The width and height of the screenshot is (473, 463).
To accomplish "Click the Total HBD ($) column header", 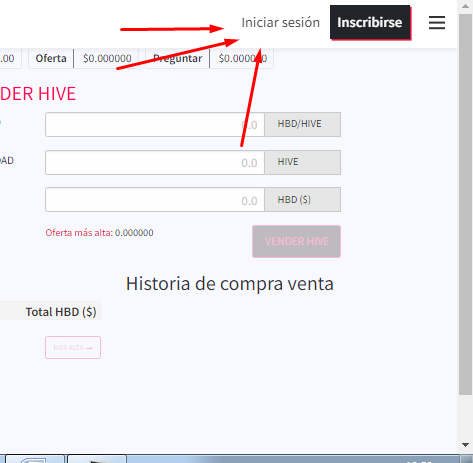I will (x=61, y=312).
